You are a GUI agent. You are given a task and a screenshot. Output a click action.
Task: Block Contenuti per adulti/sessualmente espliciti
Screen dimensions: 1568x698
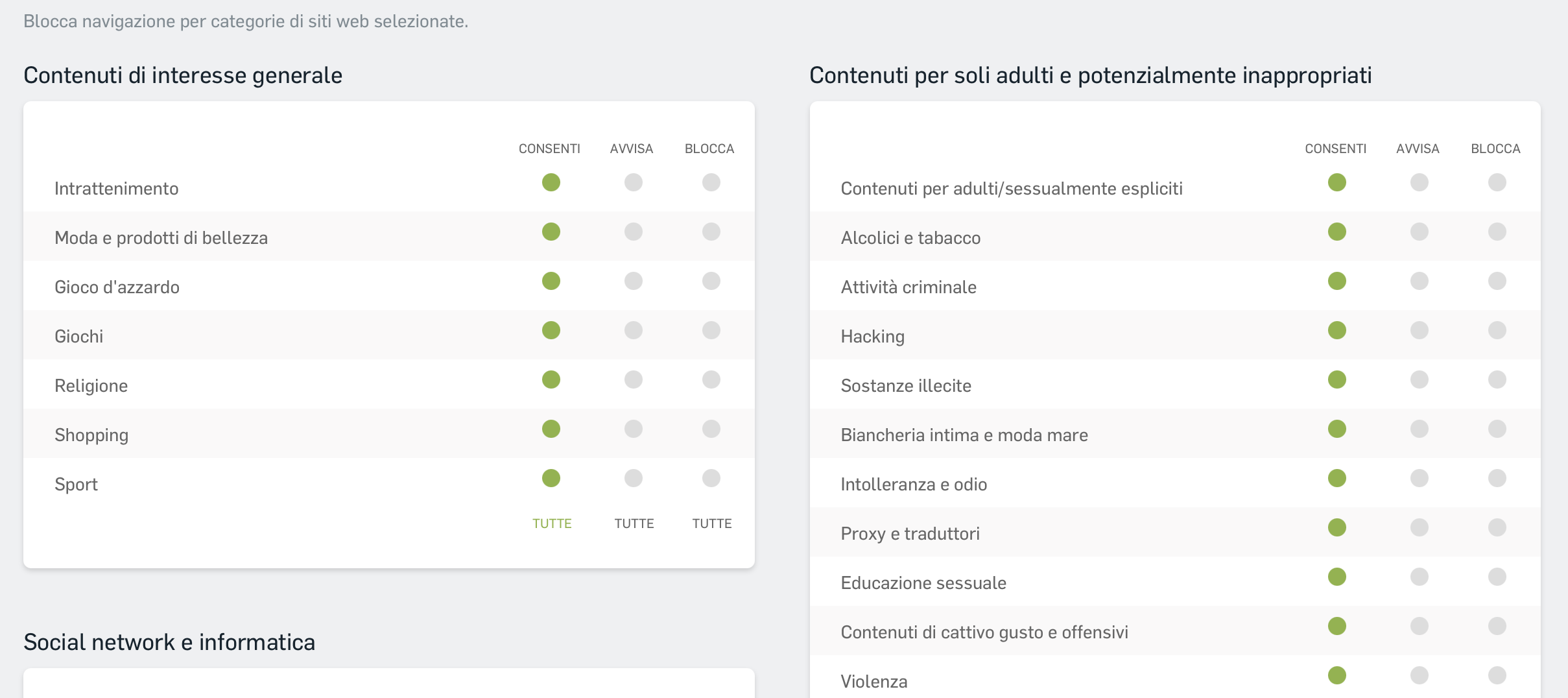click(x=1497, y=182)
